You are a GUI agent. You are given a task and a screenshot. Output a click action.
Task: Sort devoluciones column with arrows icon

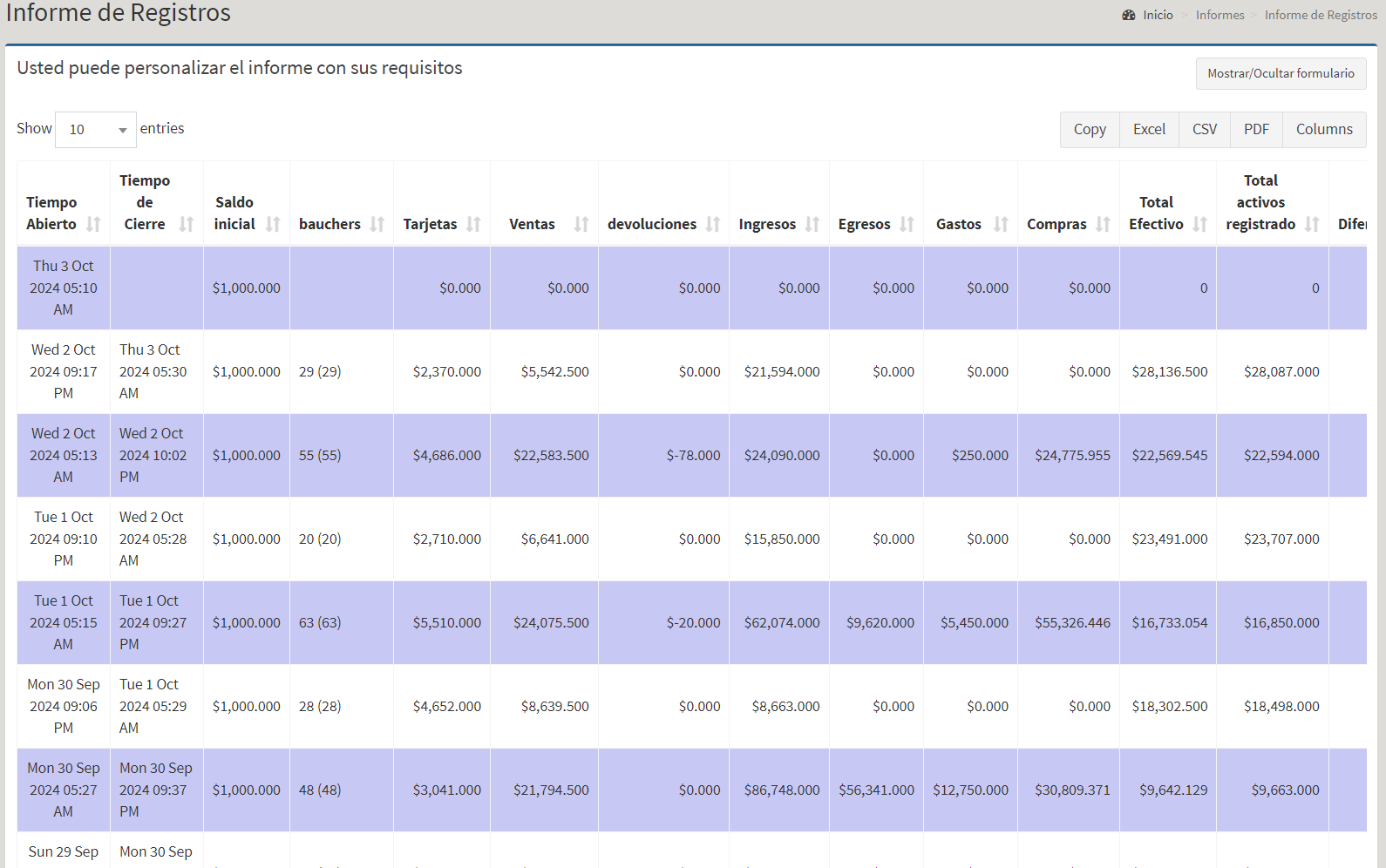point(713,224)
